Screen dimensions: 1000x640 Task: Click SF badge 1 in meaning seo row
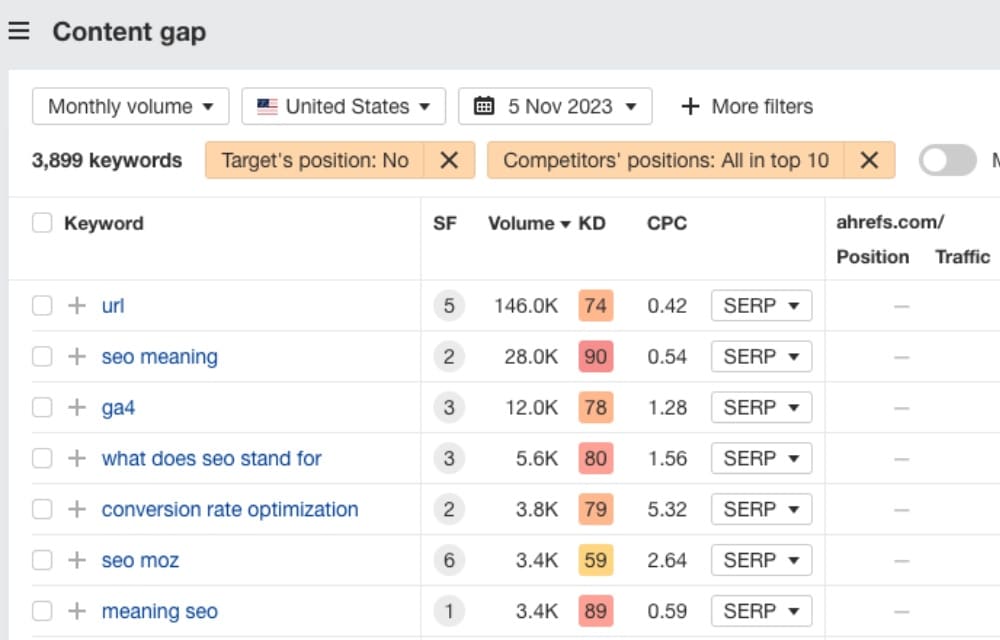(x=449, y=611)
